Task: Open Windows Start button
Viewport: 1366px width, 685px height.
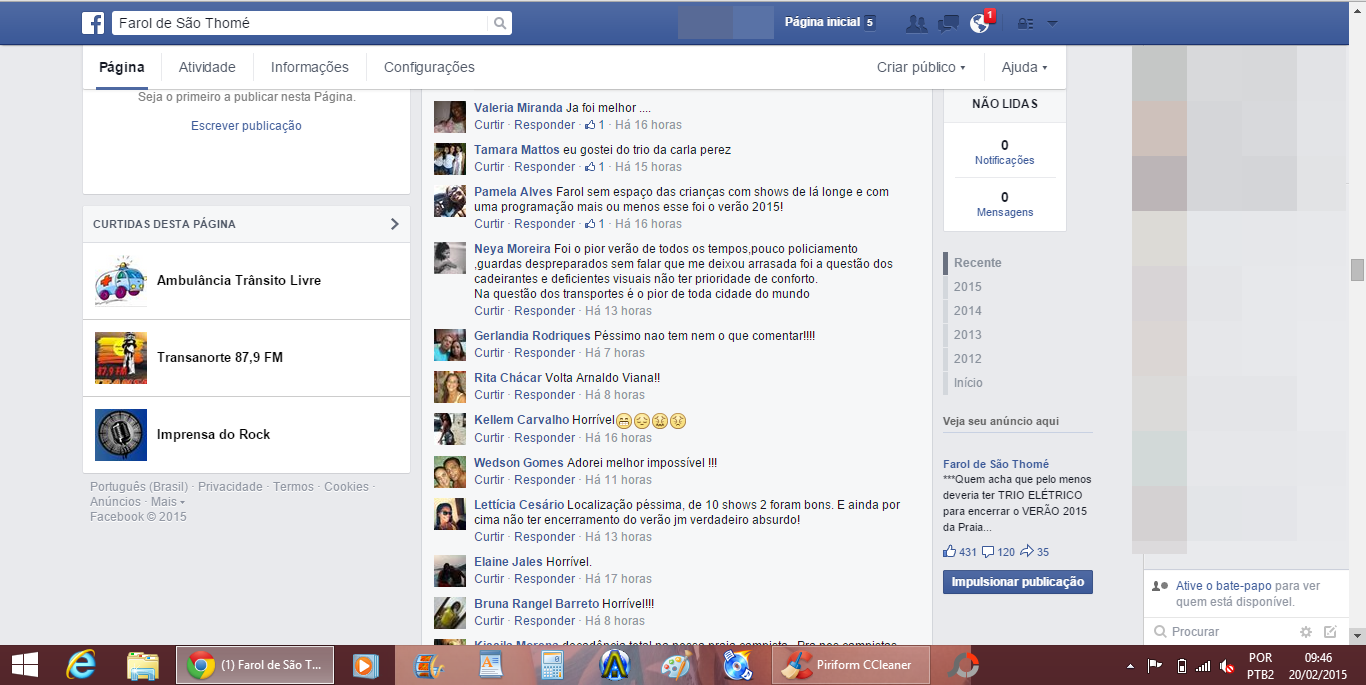Action: 24,665
